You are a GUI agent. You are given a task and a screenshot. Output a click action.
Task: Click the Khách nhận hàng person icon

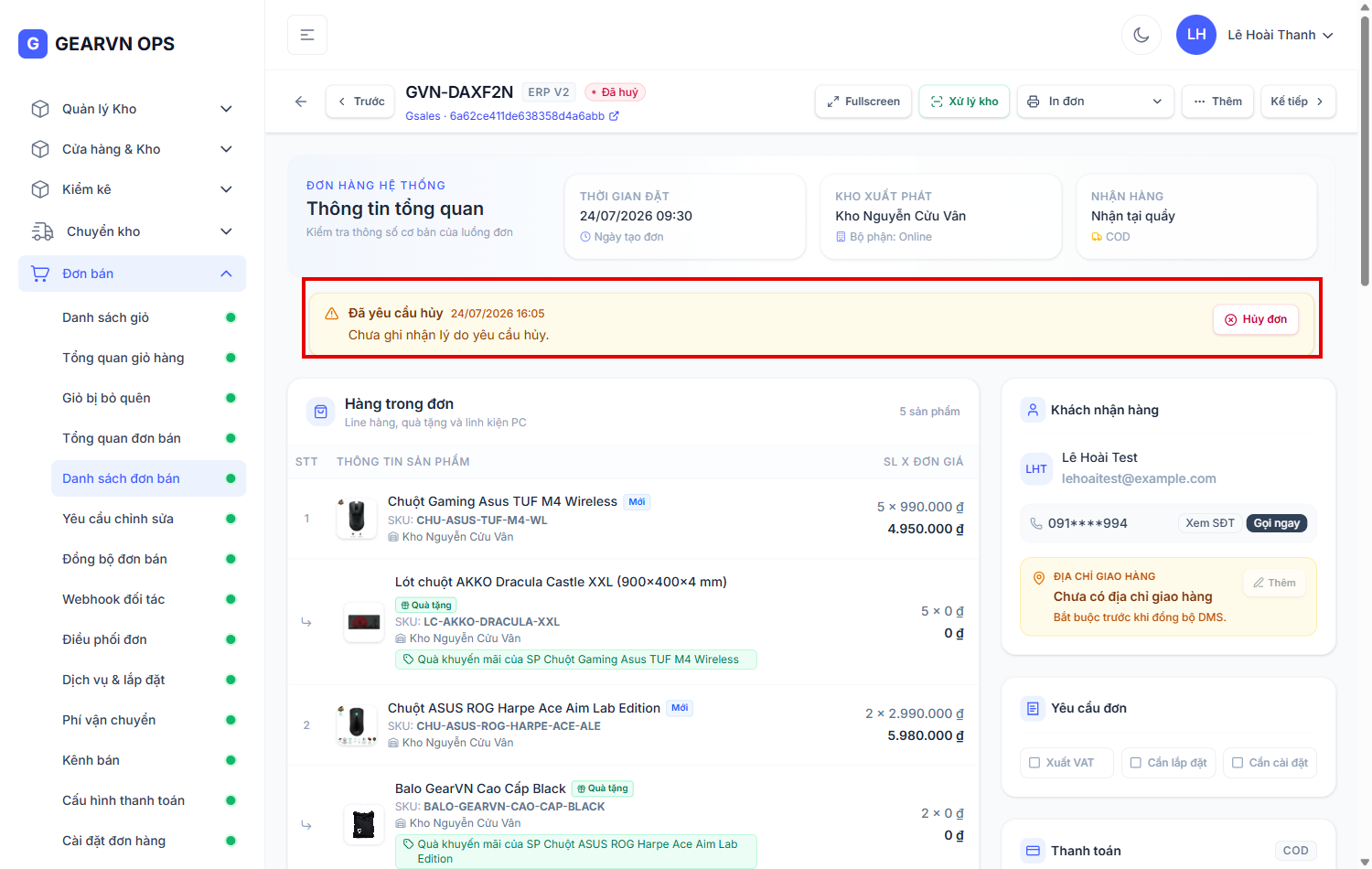point(1033,410)
